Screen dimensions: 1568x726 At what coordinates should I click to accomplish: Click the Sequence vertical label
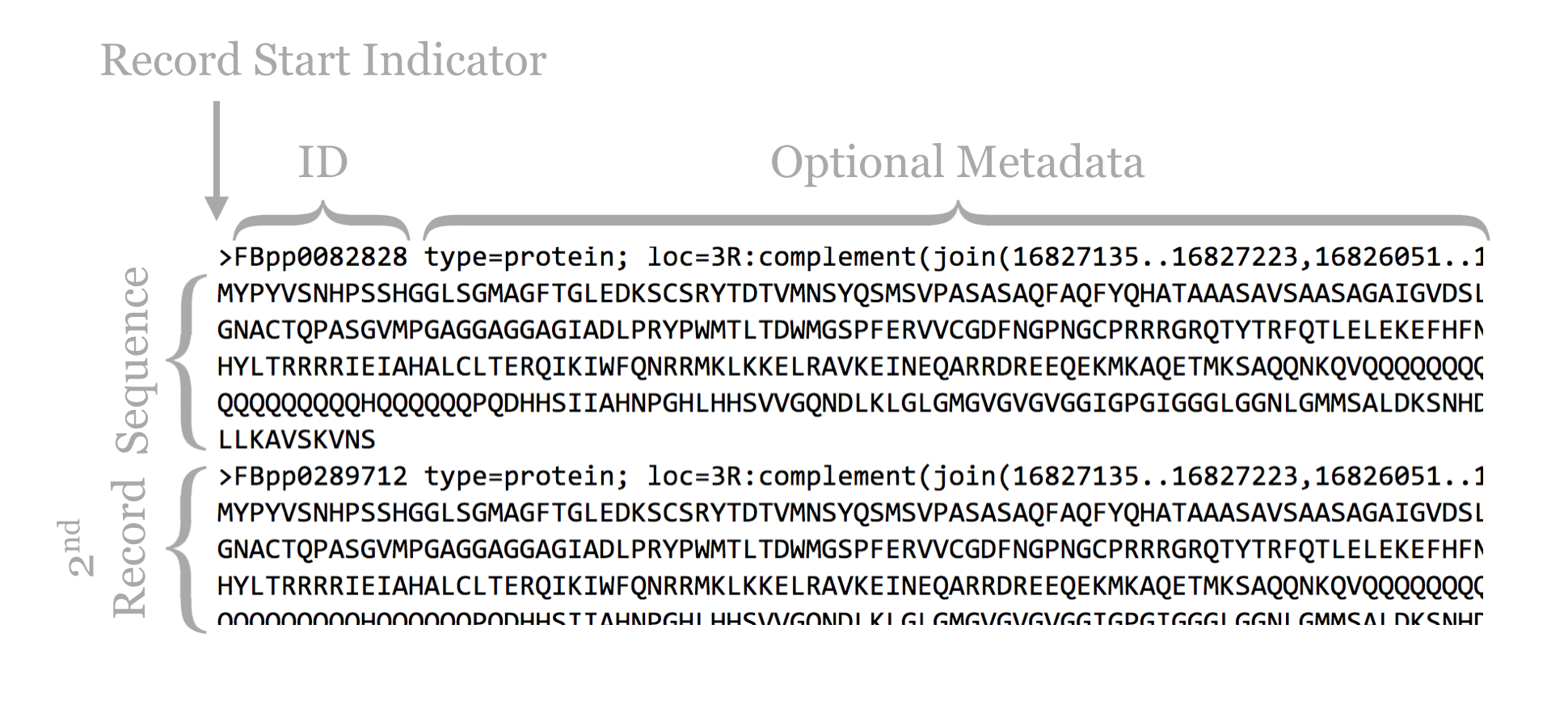click(x=133, y=360)
